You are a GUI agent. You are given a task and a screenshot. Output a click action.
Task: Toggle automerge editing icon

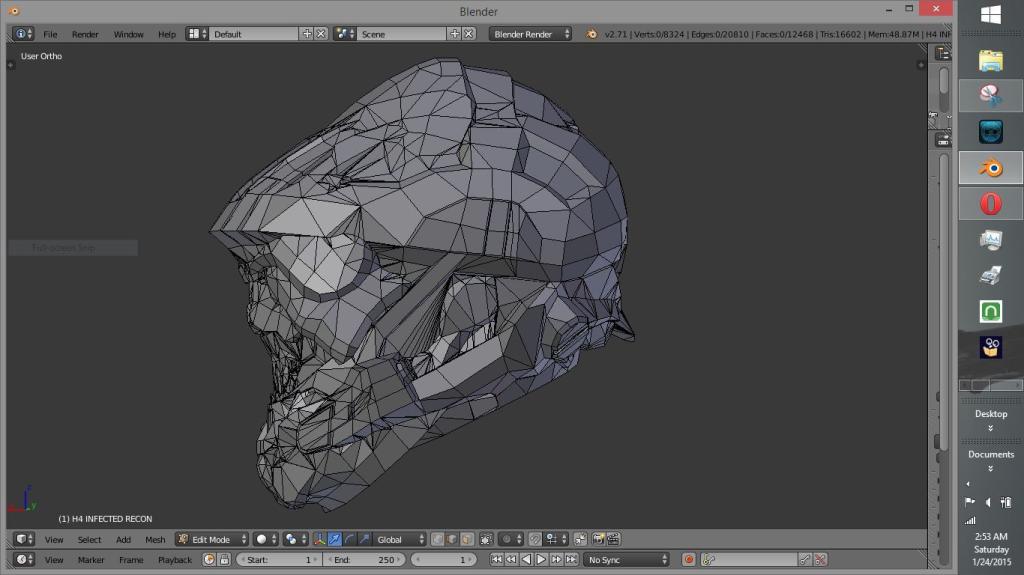click(x=581, y=539)
